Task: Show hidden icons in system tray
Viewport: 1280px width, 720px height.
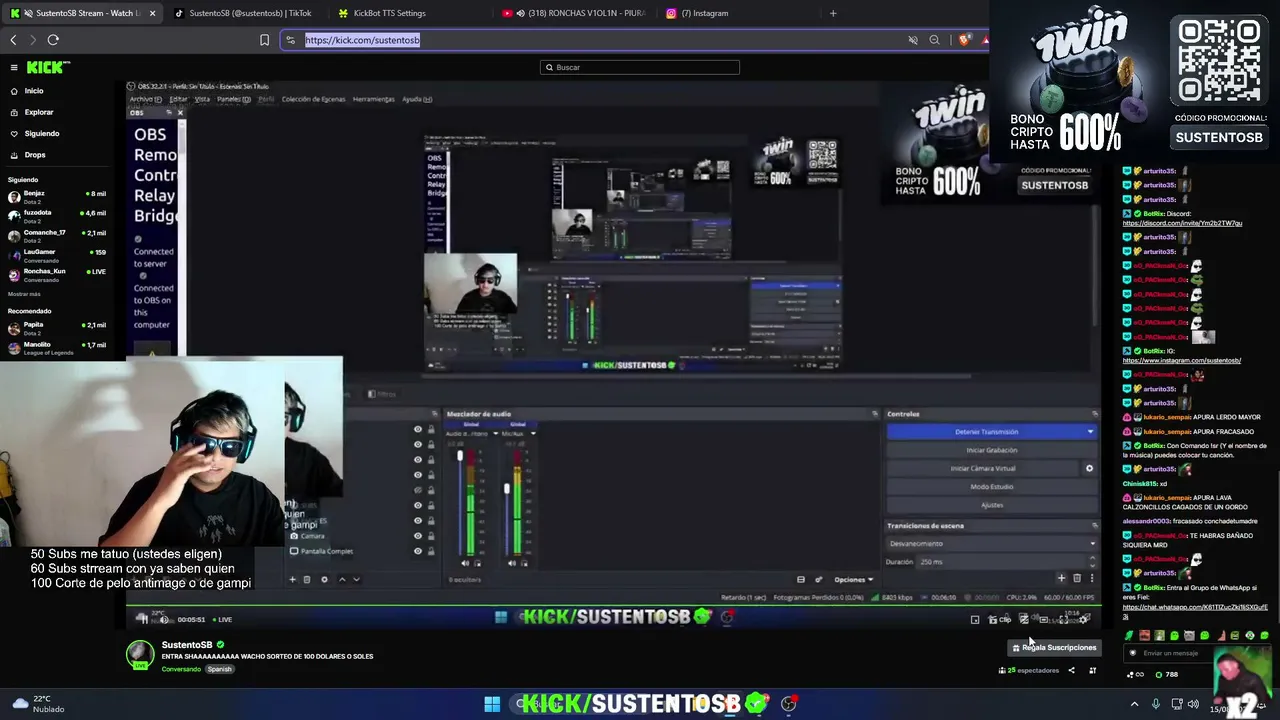Action: 1134,704
